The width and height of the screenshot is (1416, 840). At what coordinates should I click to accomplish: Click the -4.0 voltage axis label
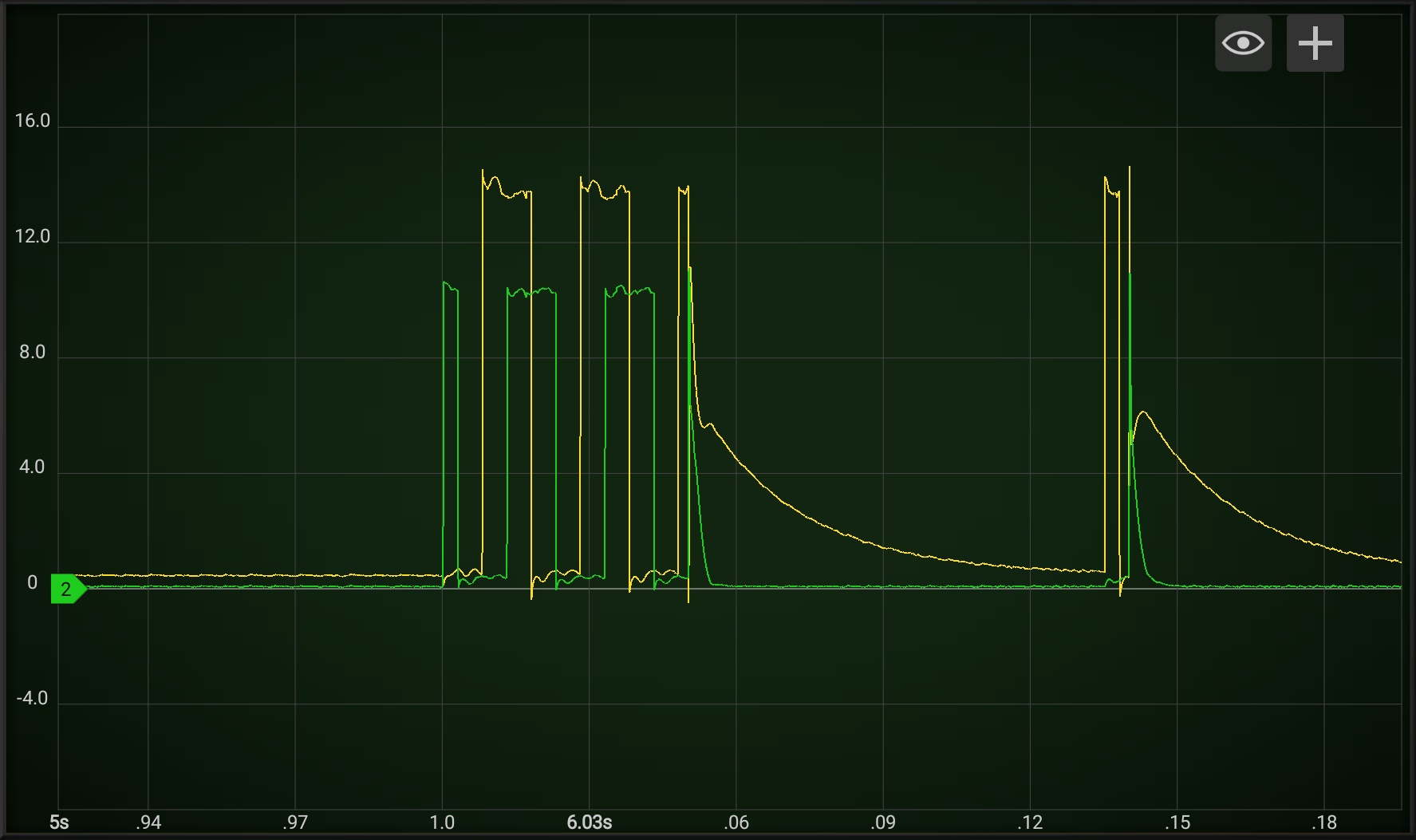click(32, 698)
